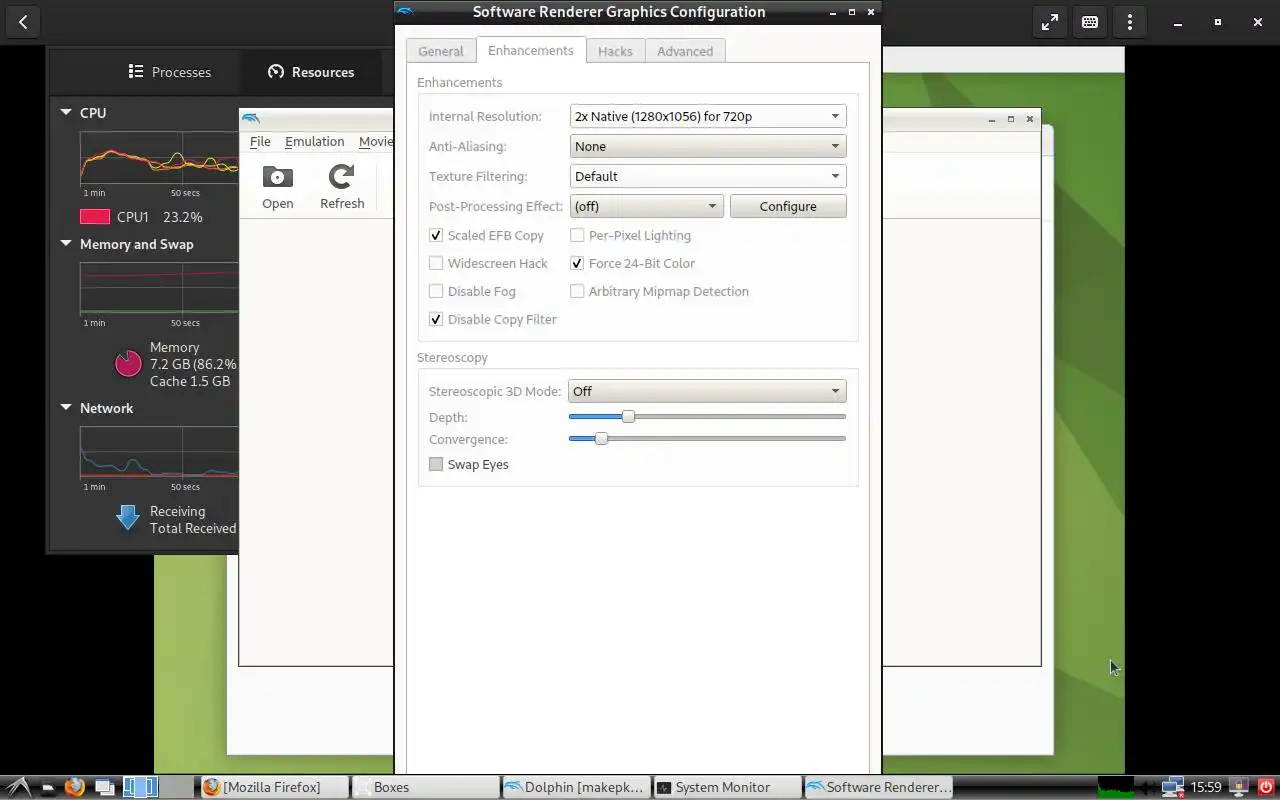The height and width of the screenshot is (800, 1280).
Task: Click the Convergence slider handle
Action: pyautogui.click(x=601, y=438)
